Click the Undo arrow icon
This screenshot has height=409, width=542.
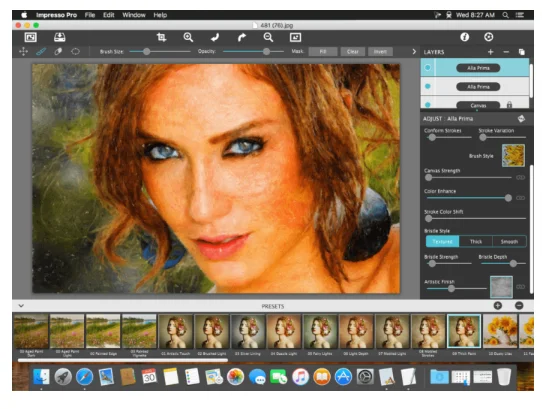[x=215, y=37]
